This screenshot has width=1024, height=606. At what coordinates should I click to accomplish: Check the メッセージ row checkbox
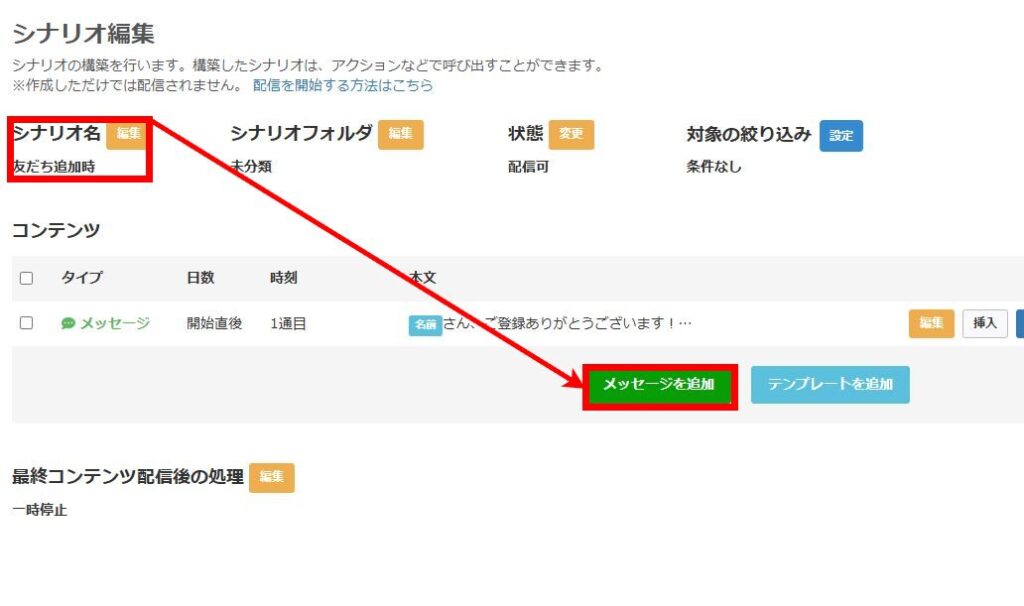pyautogui.click(x=26, y=323)
